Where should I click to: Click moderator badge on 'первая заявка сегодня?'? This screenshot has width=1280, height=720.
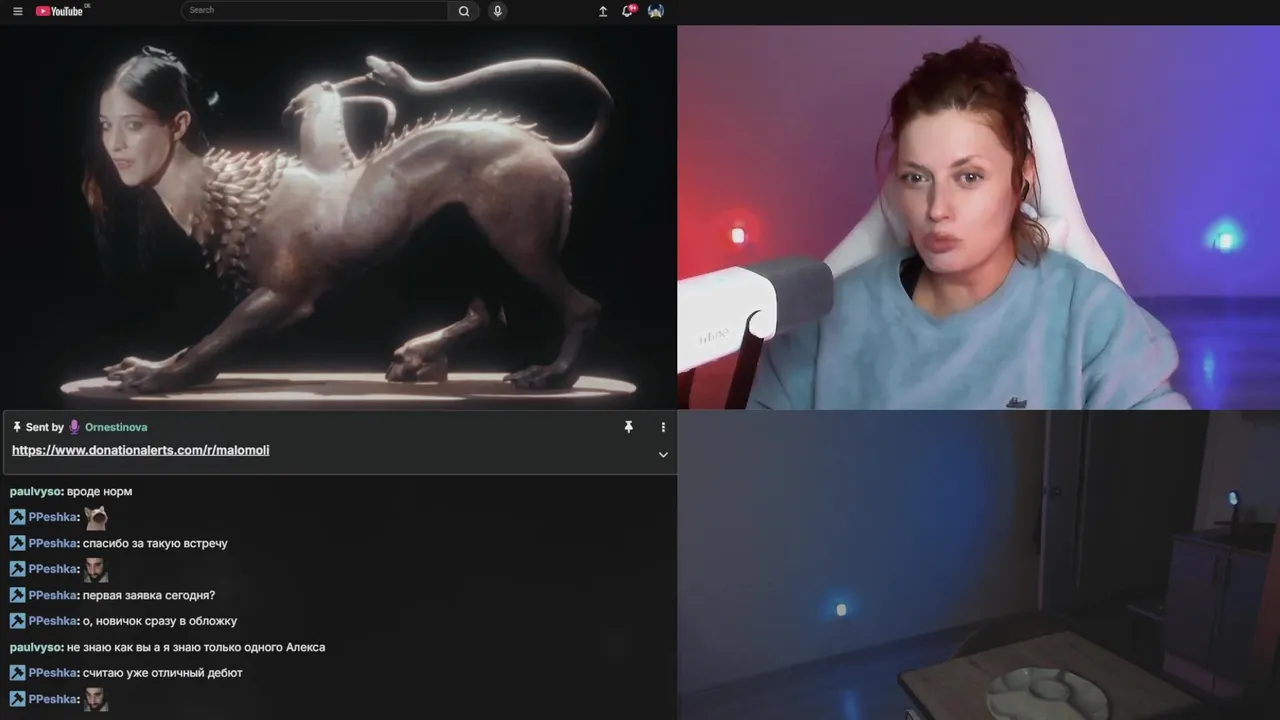(x=17, y=595)
